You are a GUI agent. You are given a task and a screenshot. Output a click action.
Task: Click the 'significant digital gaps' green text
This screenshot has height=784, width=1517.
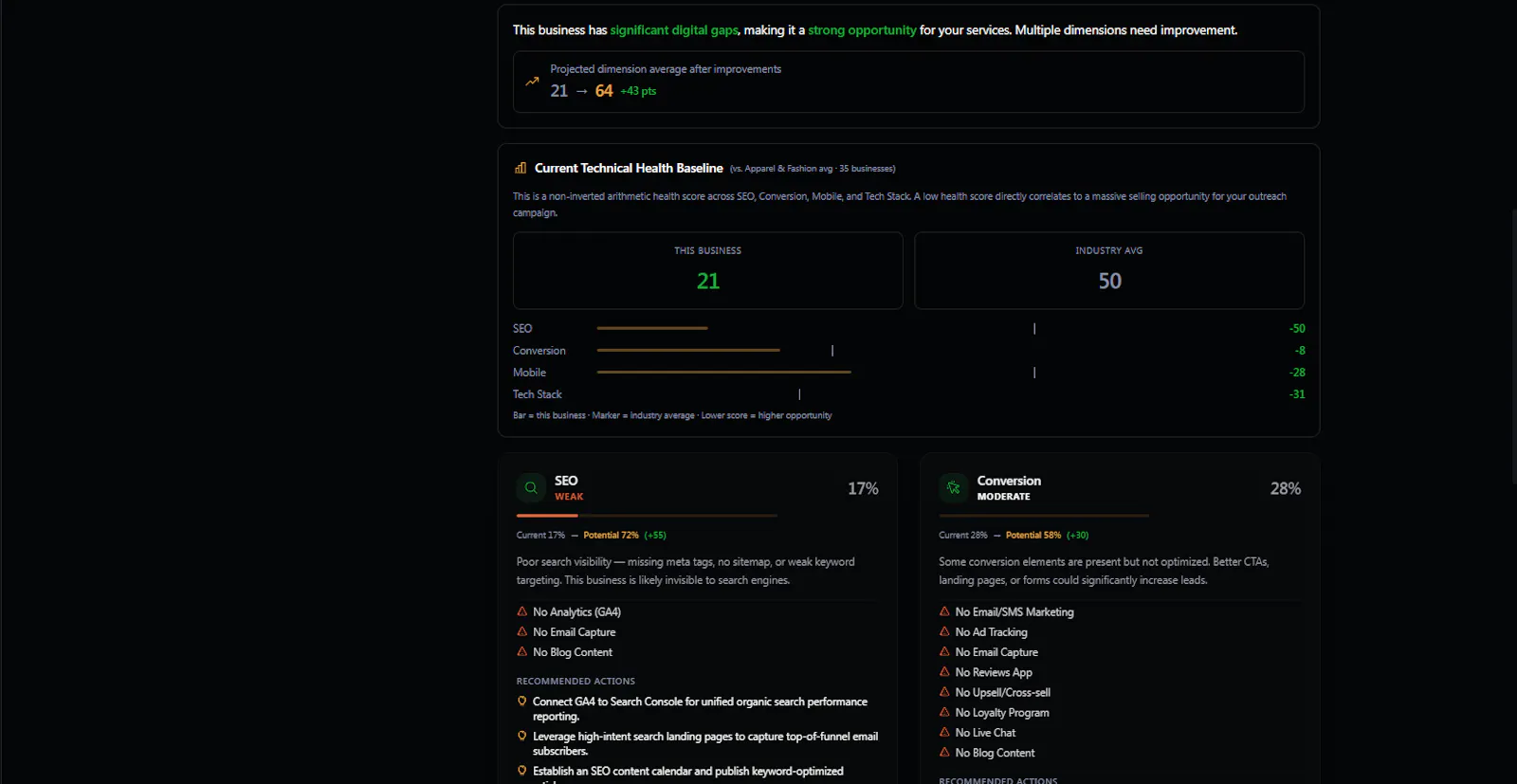tap(674, 30)
